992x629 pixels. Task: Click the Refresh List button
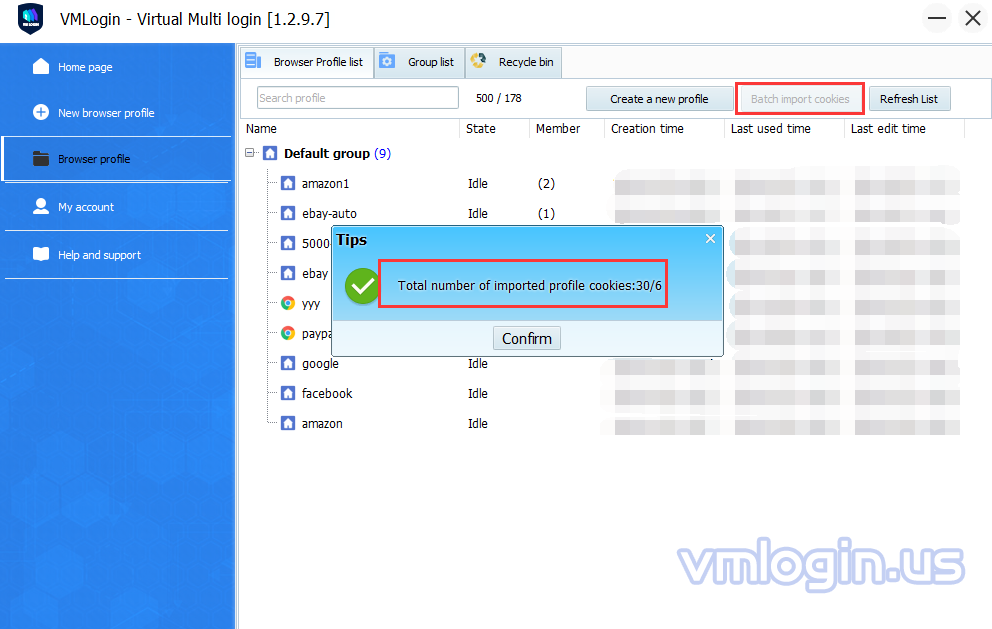click(908, 99)
